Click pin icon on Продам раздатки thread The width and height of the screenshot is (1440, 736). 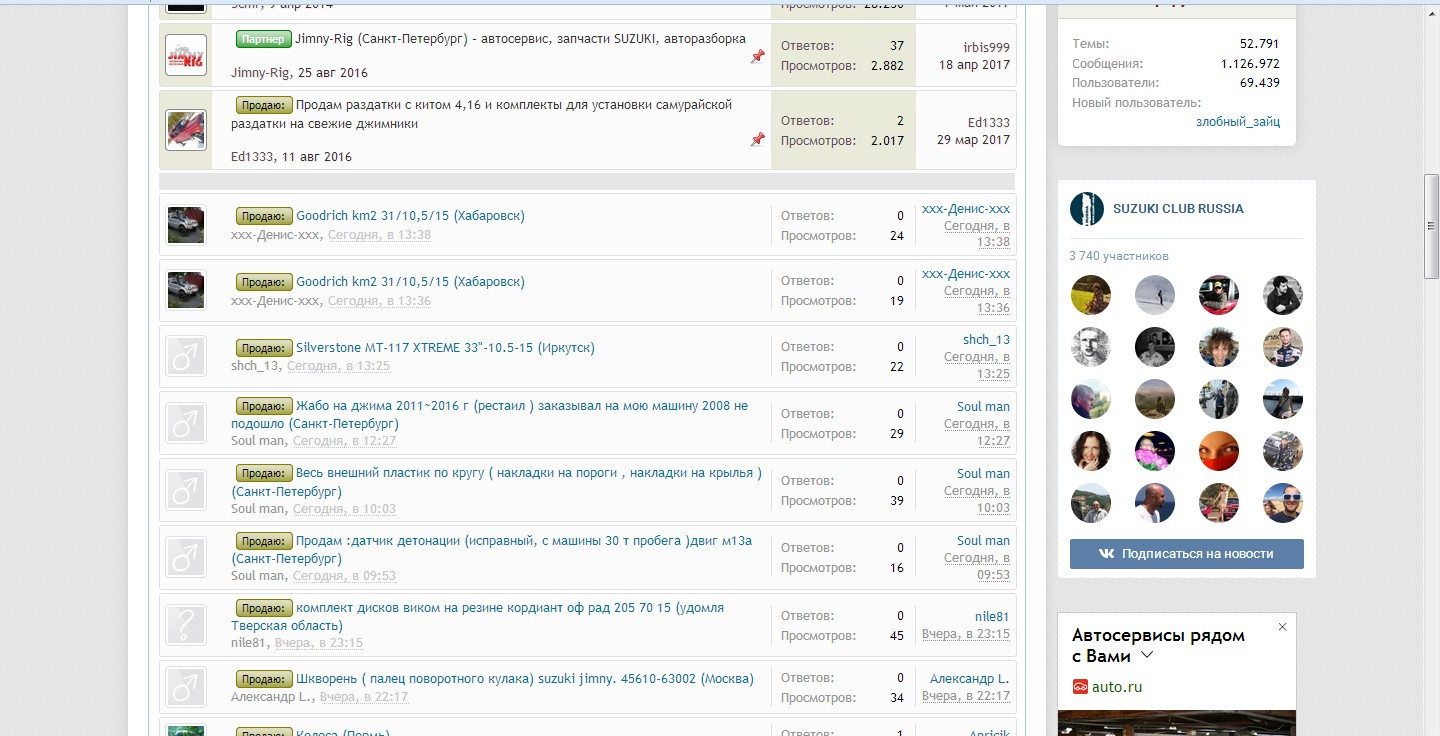[x=757, y=140]
